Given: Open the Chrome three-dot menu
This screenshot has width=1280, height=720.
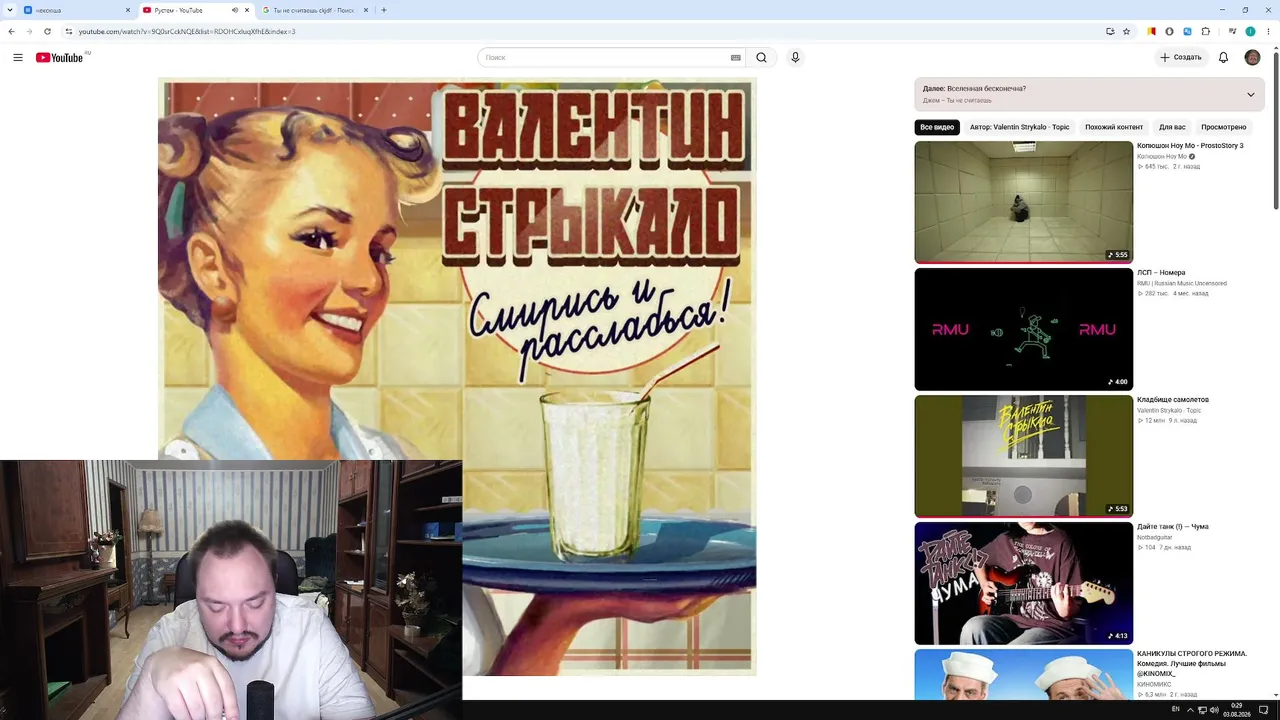Looking at the screenshot, I should 1267,31.
